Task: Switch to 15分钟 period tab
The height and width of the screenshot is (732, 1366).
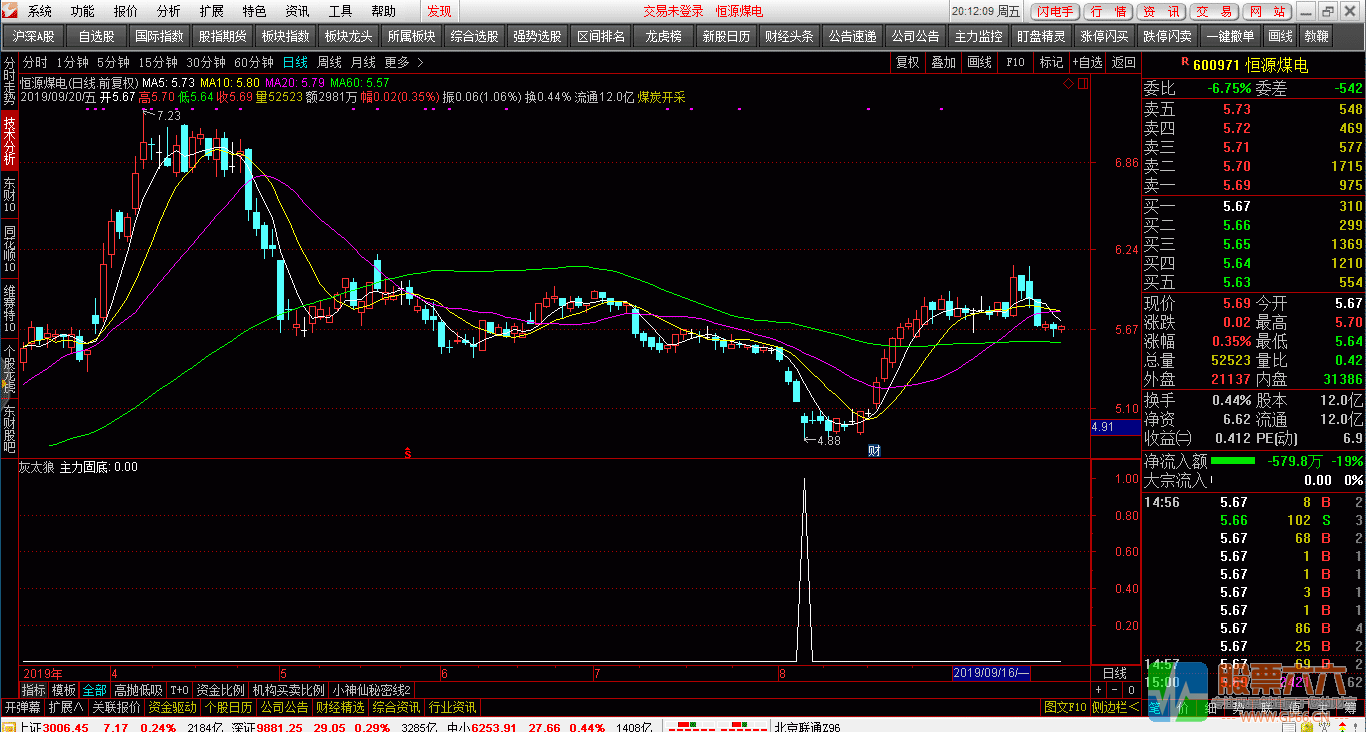Action: (158, 62)
